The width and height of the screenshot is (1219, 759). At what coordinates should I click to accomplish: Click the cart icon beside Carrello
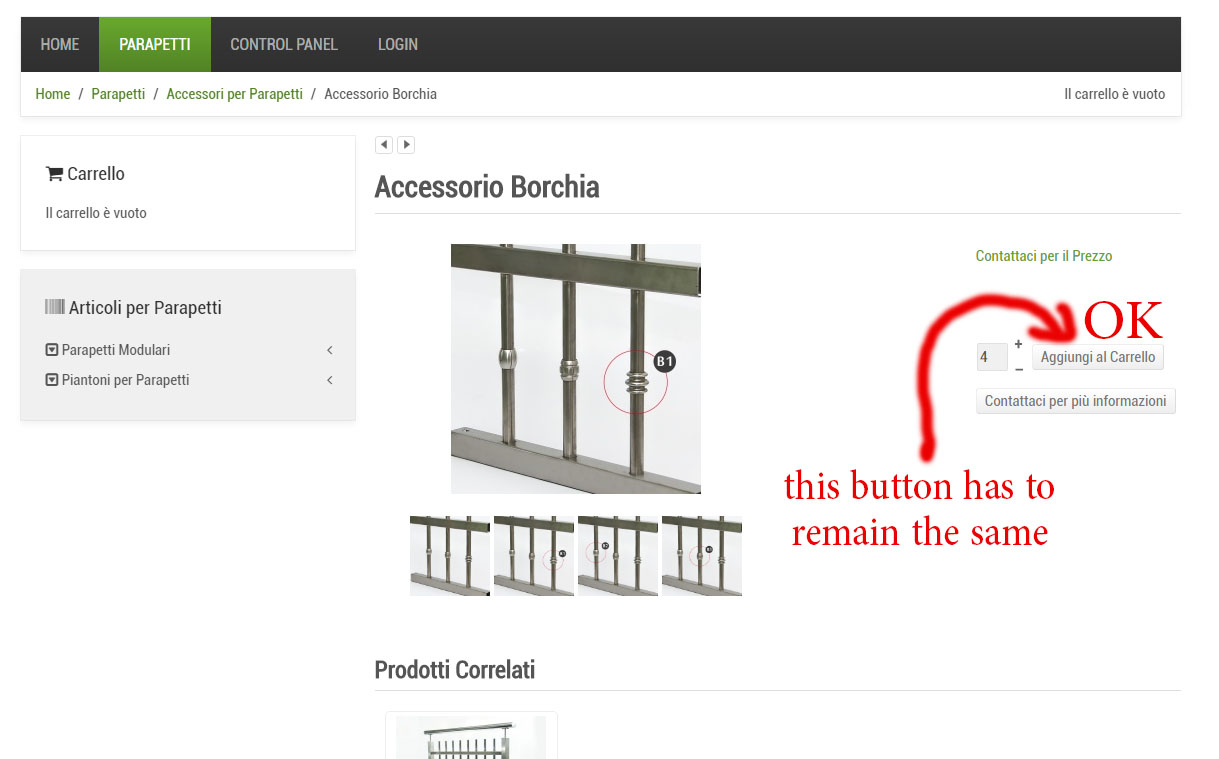[54, 174]
